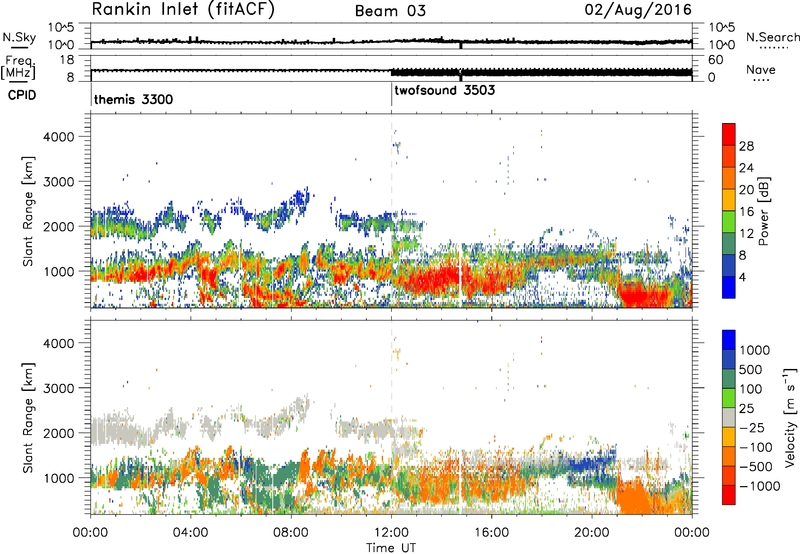The image size is (800, 554).
Task: Click the 'Slant Range [km]' label of power panel
Action: point(29,211)
